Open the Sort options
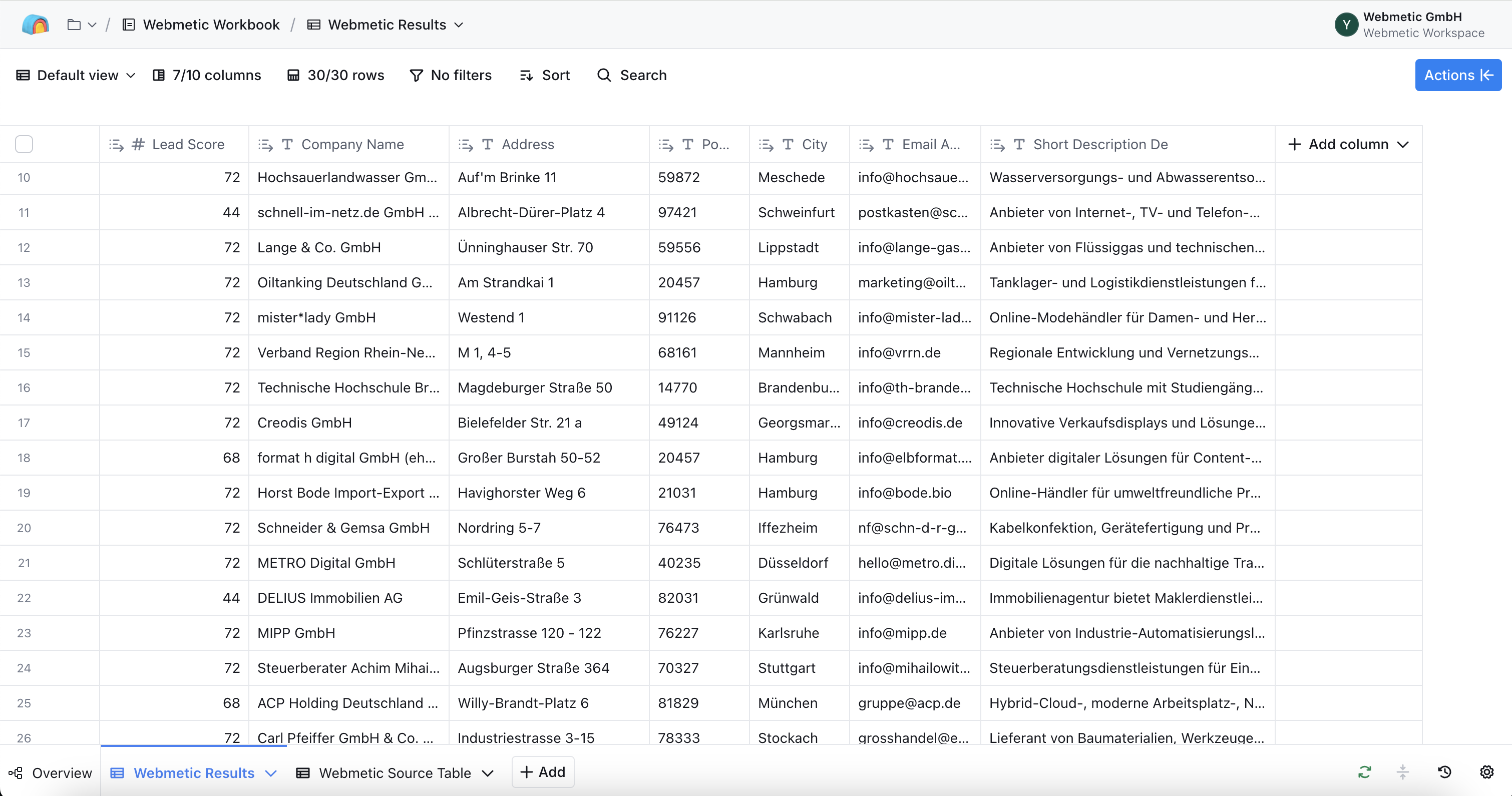This screenshot has height=796, width=1512. pyautogui.click(x=545, y=75)
